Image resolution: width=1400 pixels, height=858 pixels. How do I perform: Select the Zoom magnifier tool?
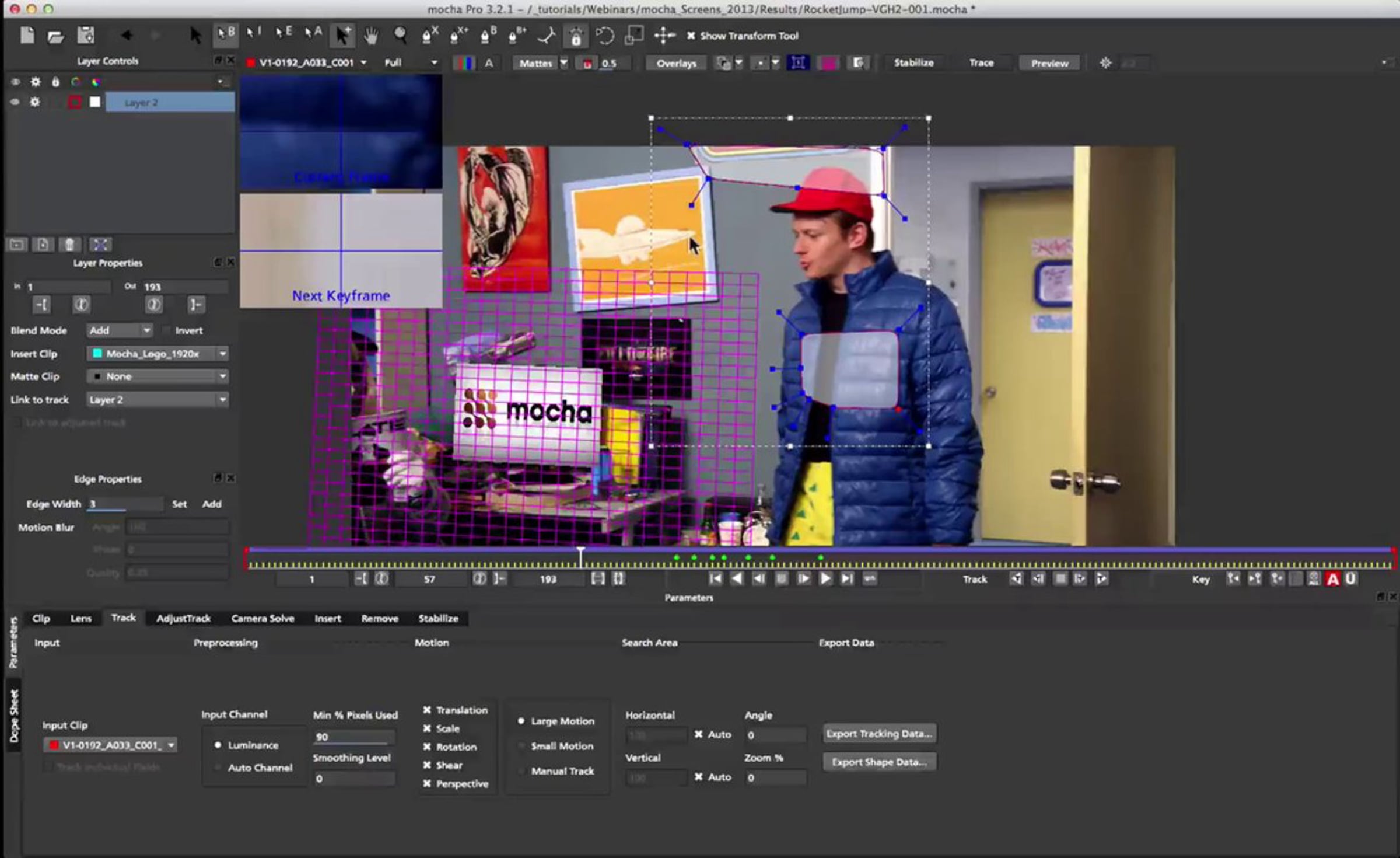pyautogui.click(x=400, y=36)
